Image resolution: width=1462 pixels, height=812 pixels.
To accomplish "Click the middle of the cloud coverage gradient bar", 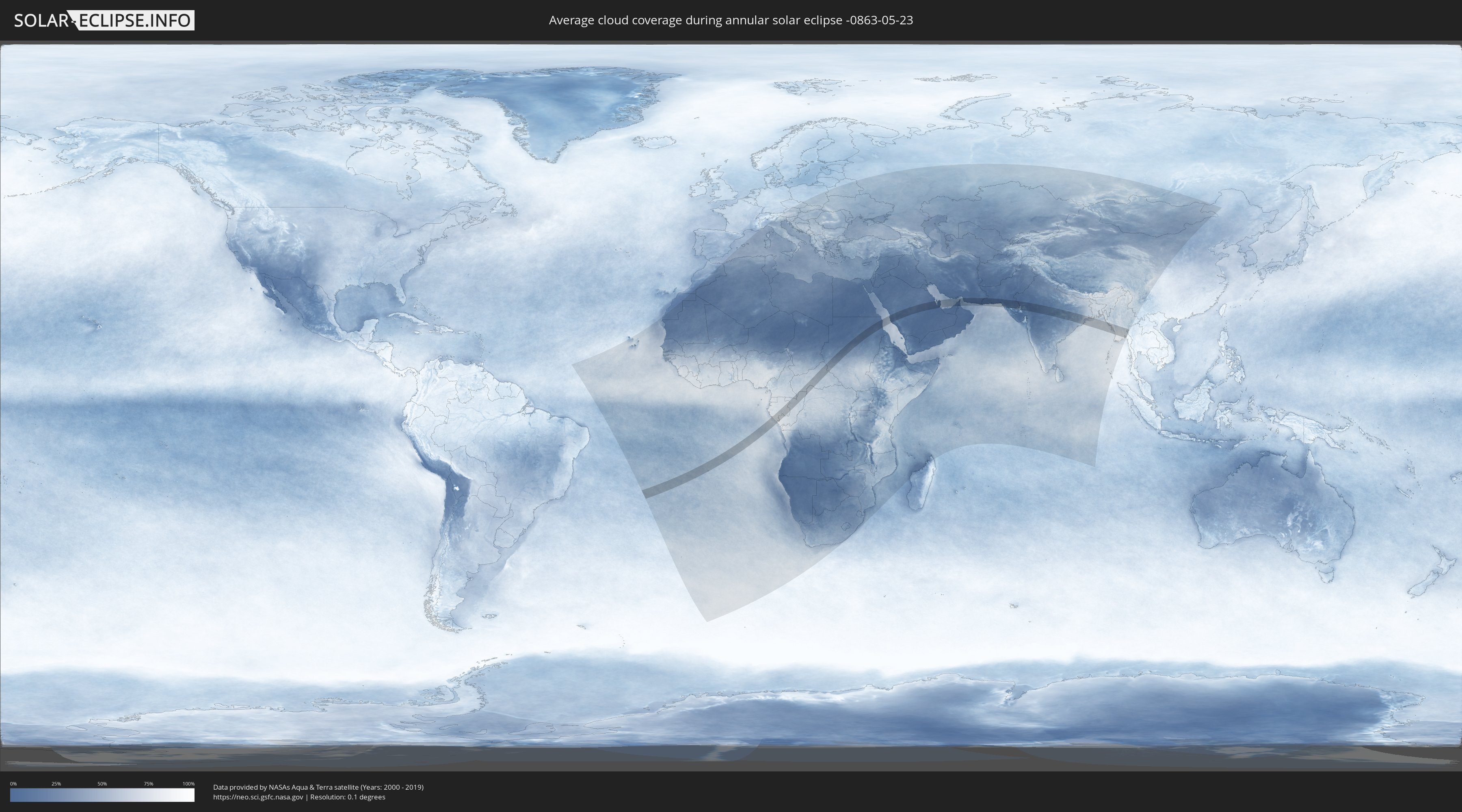I will click(102, 795).
